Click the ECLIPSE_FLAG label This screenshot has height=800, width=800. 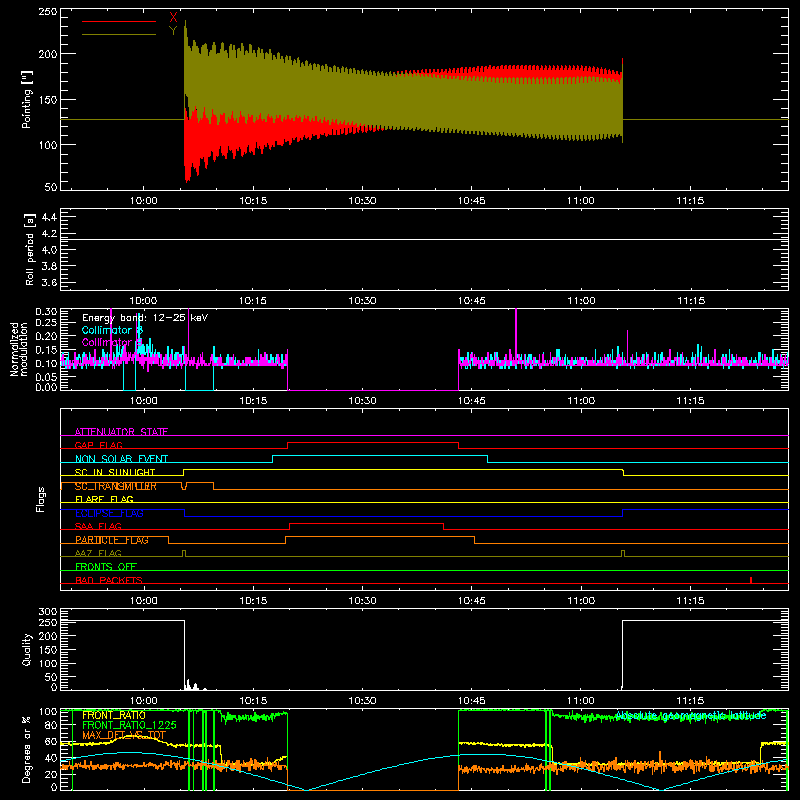[x=109, y=513]
